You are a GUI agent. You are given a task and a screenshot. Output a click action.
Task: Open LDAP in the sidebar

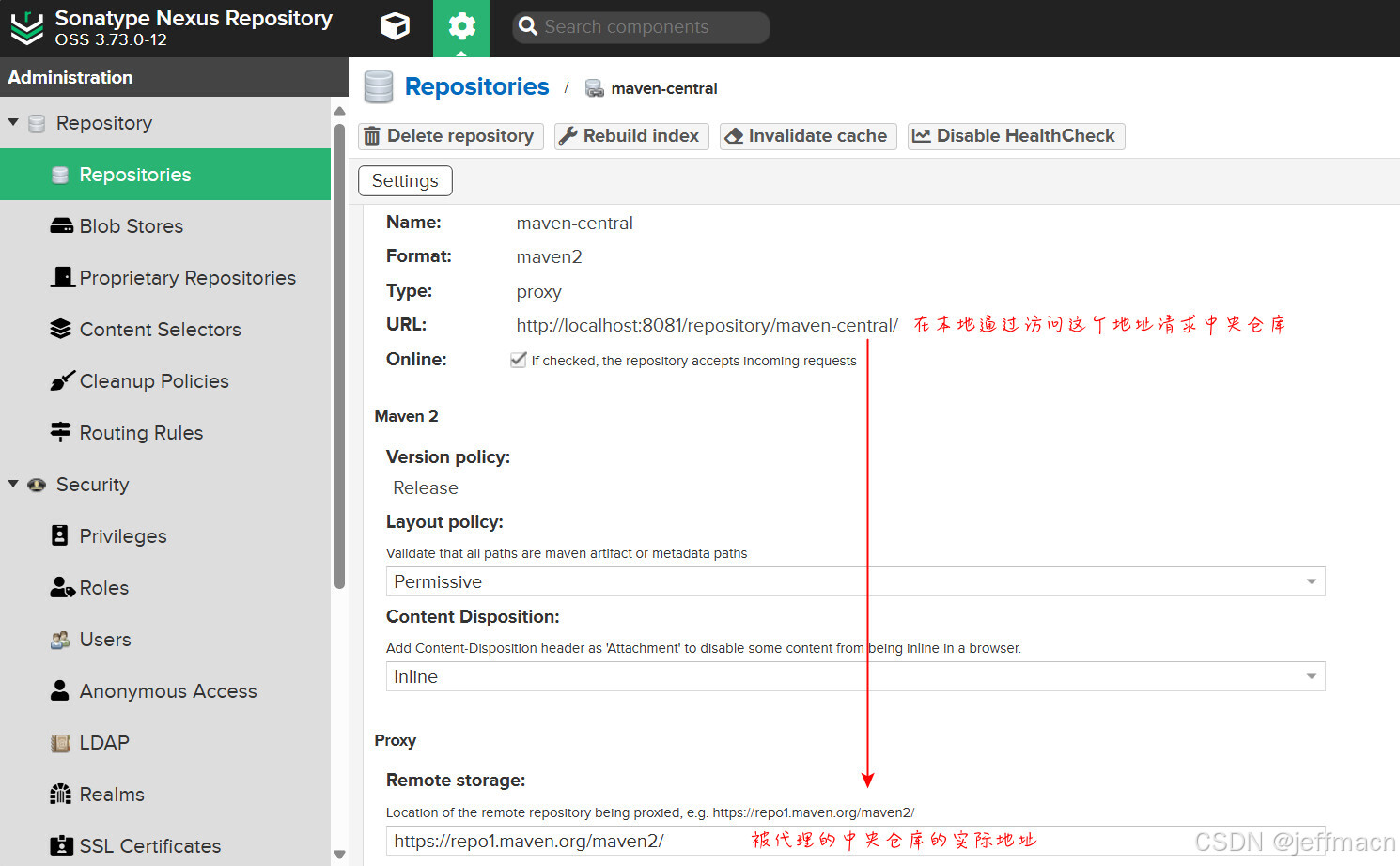165,743
